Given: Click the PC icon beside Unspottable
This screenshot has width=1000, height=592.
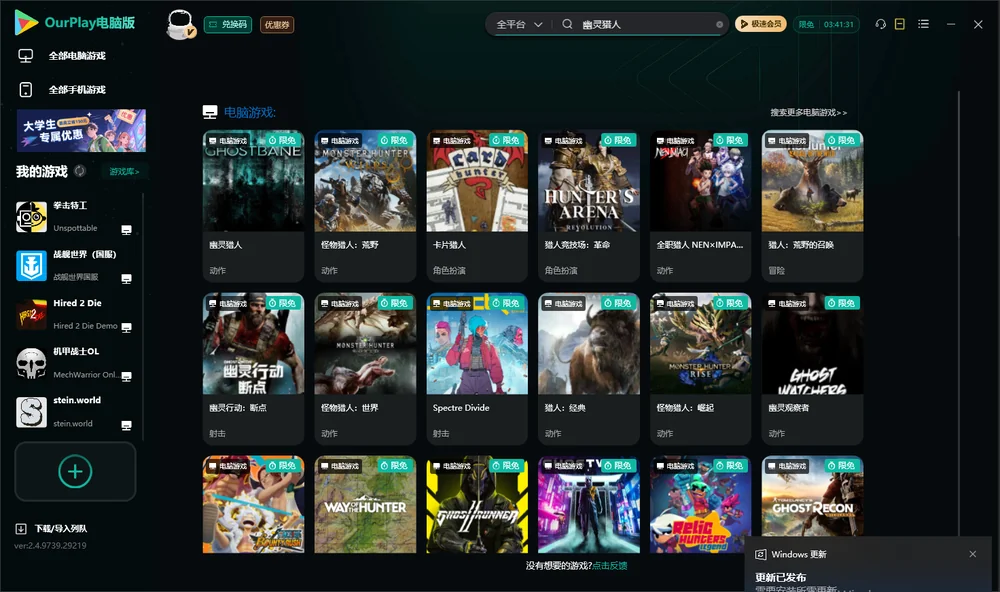Looking at the screenshot, I should [126, 230].
